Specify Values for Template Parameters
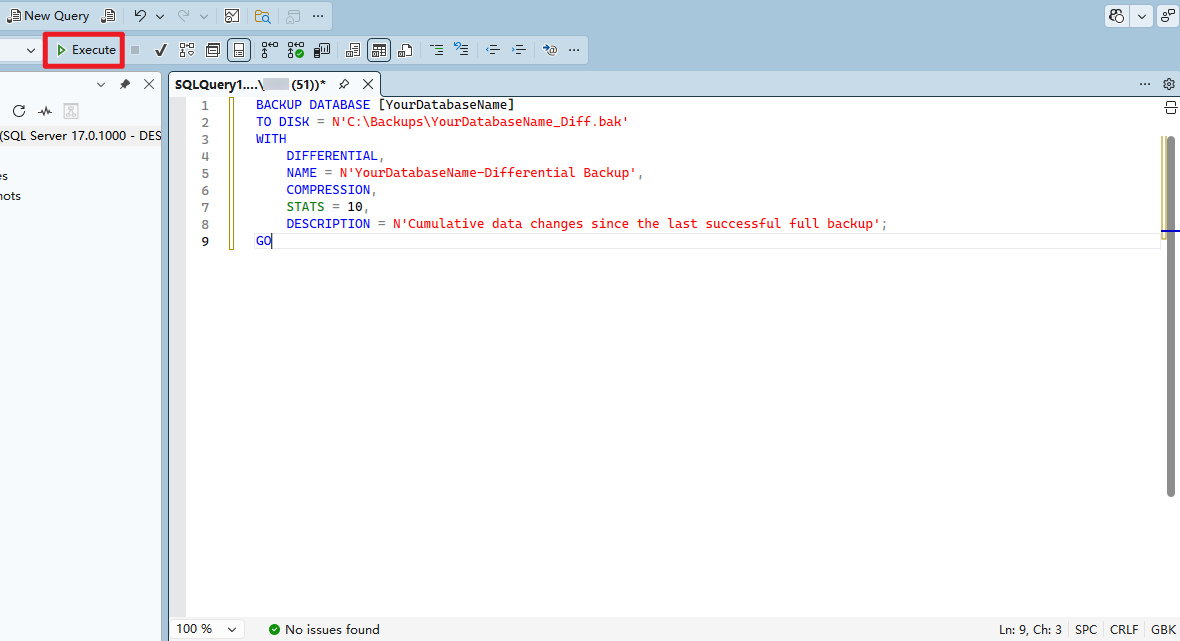 coord(549,50)
